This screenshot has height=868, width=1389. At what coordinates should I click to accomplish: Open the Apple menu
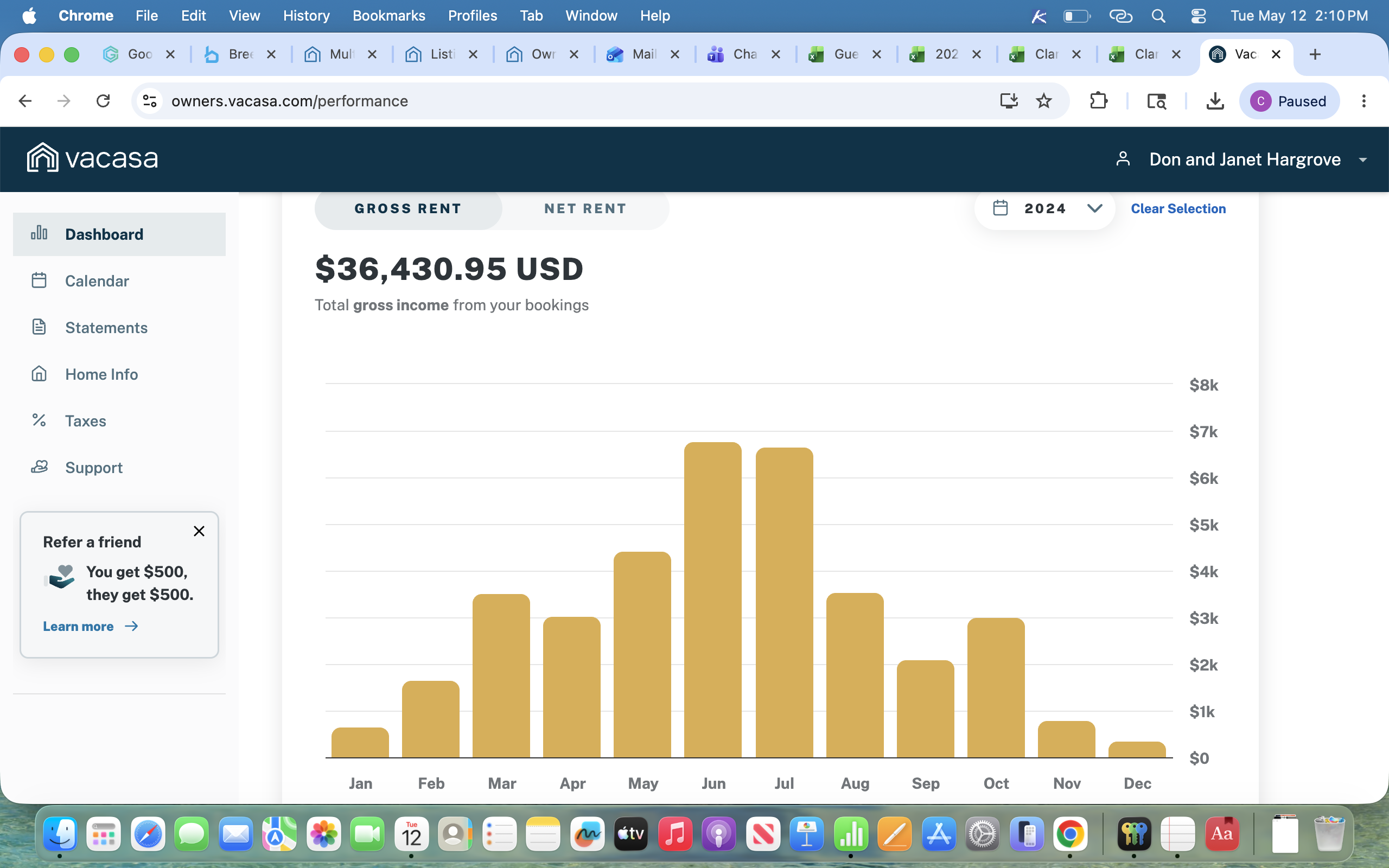pyautogui.click(x=30, y=16)
